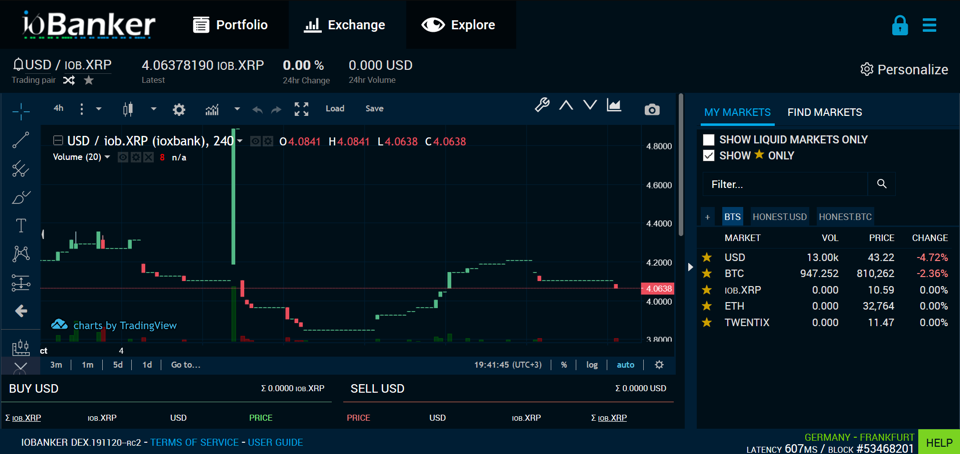Select the long position prediction tool

click(21, 283)
